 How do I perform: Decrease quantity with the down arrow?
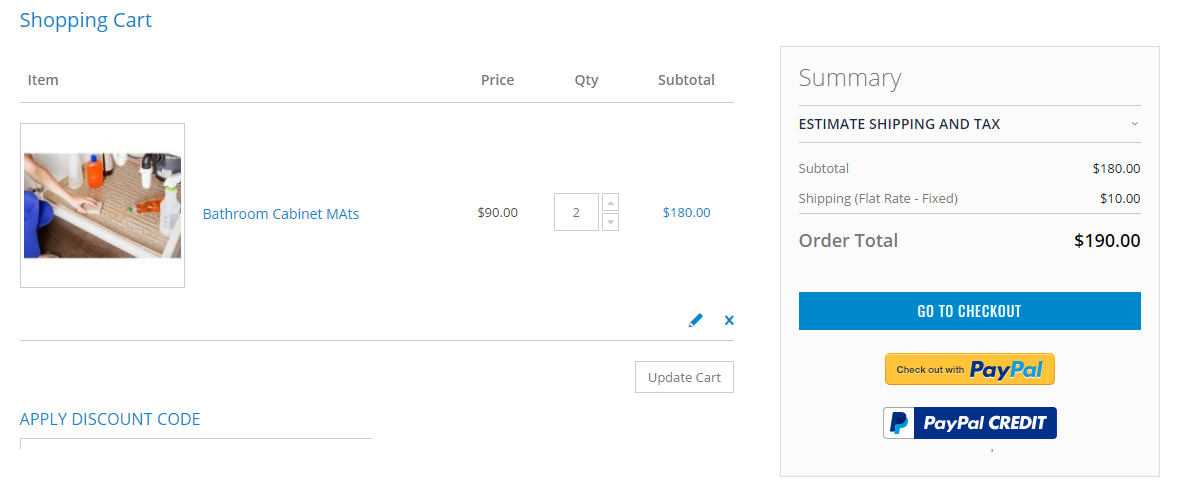(x=611, y=222)
